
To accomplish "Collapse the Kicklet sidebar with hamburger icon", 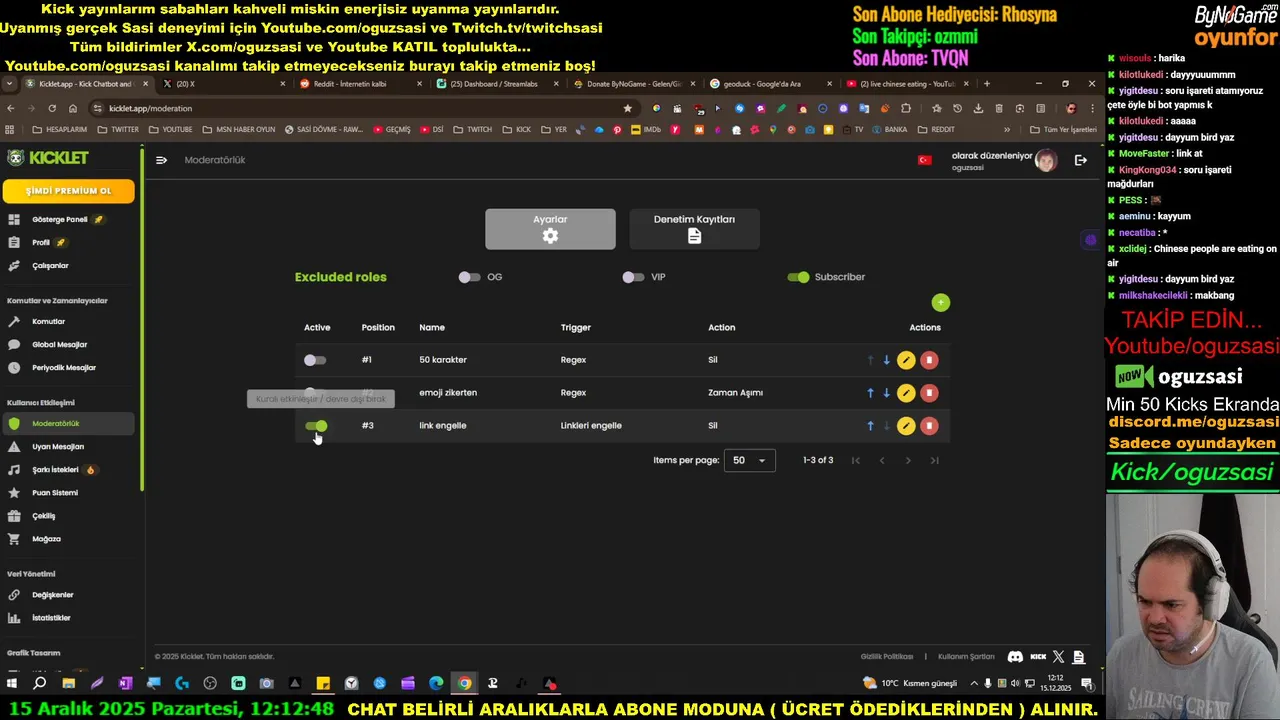I will pyautogui.click(x=161, y=160).
